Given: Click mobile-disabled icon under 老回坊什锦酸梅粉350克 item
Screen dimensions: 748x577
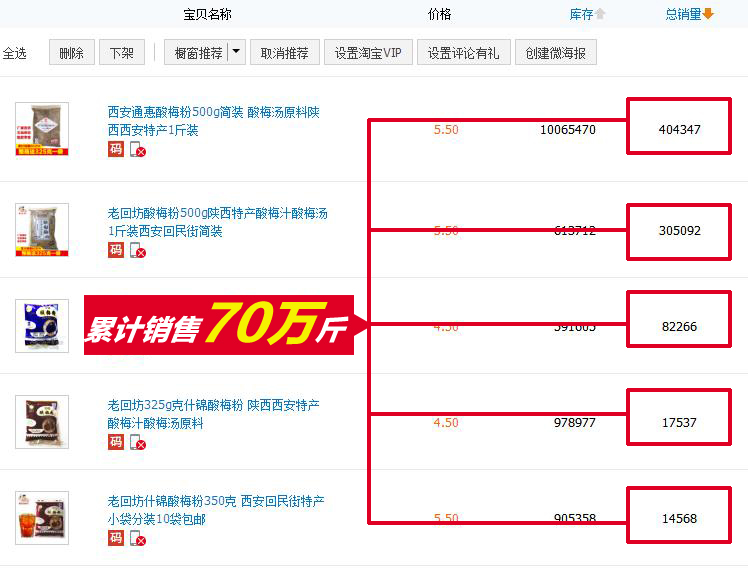Looking at the screenshot, I should 138,539.
